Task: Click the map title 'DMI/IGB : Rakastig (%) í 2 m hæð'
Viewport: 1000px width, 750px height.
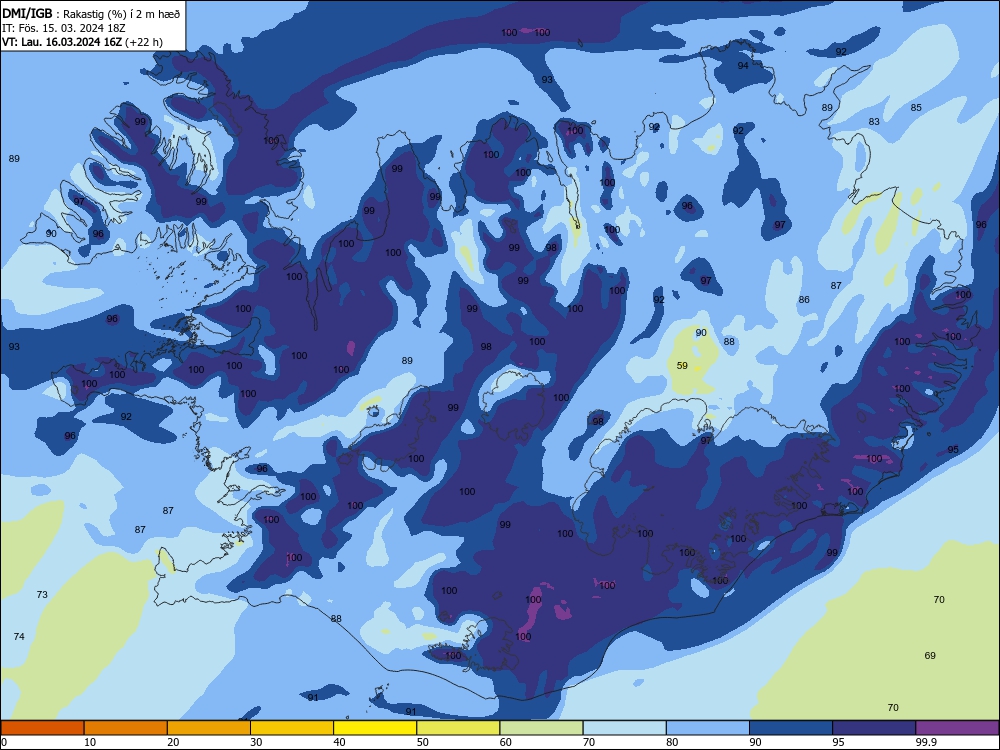Action: [91, 14]
